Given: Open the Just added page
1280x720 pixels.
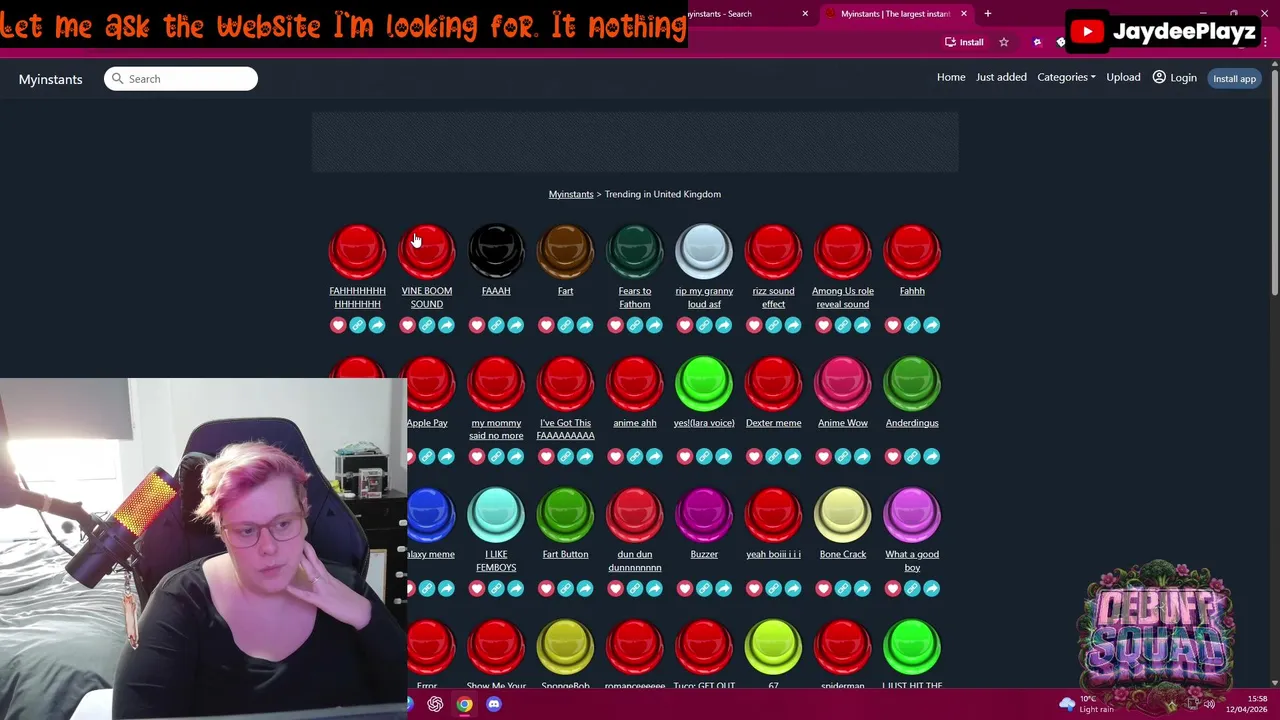Looking at the screenshot, I should 1001,78.
